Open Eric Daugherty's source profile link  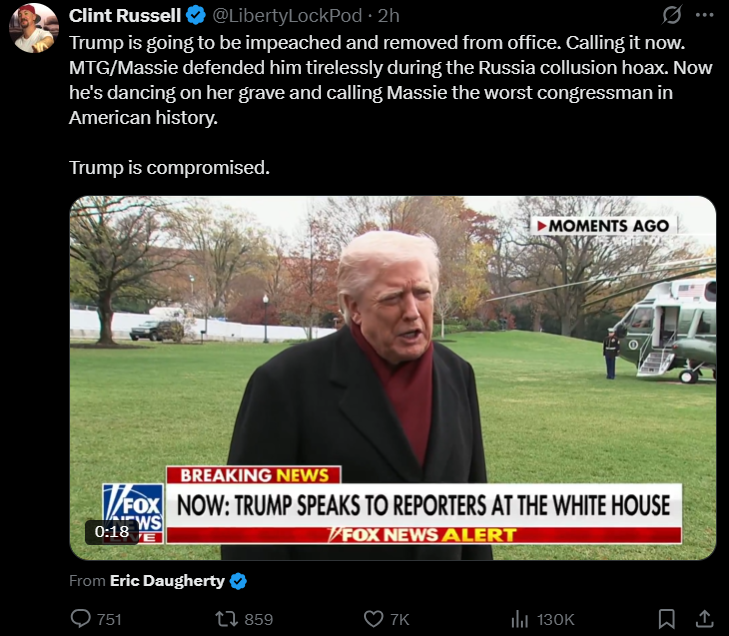[167, 581]
